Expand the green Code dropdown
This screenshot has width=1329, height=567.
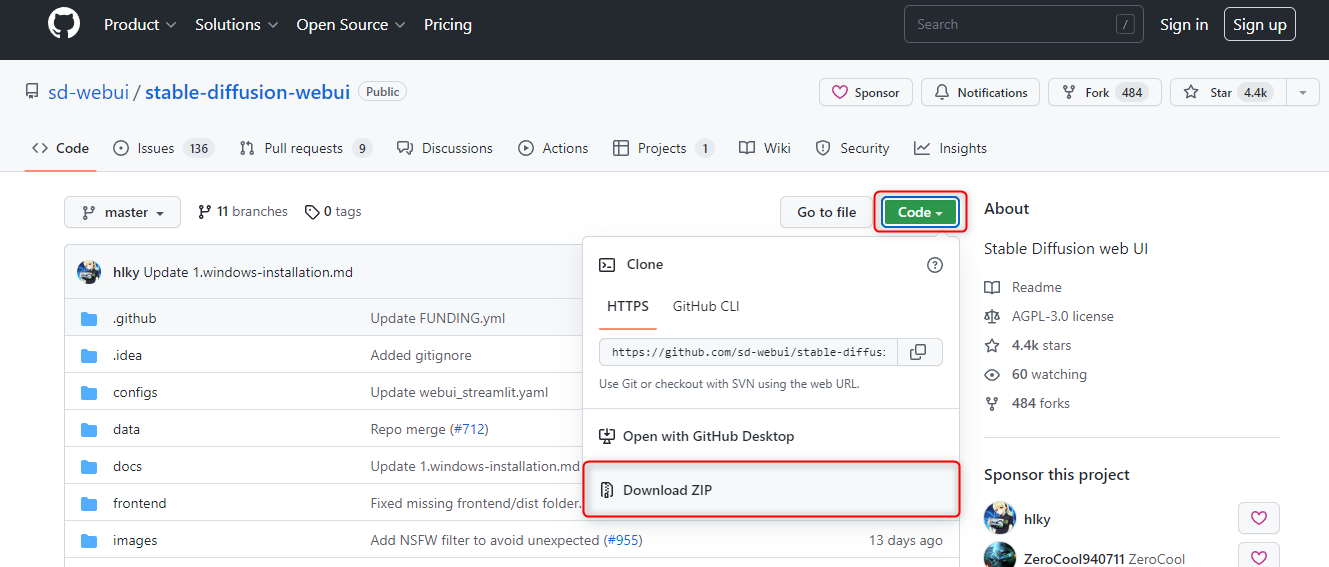click(x=920, y=212)
